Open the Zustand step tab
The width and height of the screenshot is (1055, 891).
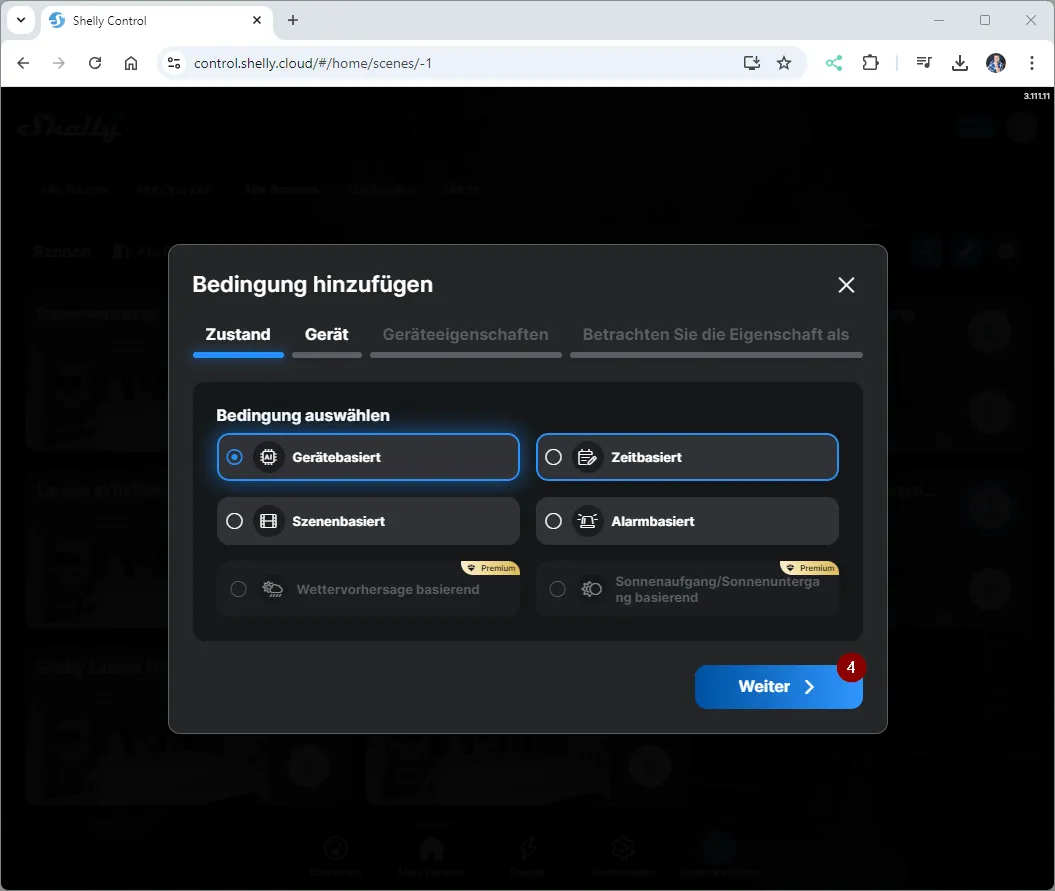tap(238, 334)
